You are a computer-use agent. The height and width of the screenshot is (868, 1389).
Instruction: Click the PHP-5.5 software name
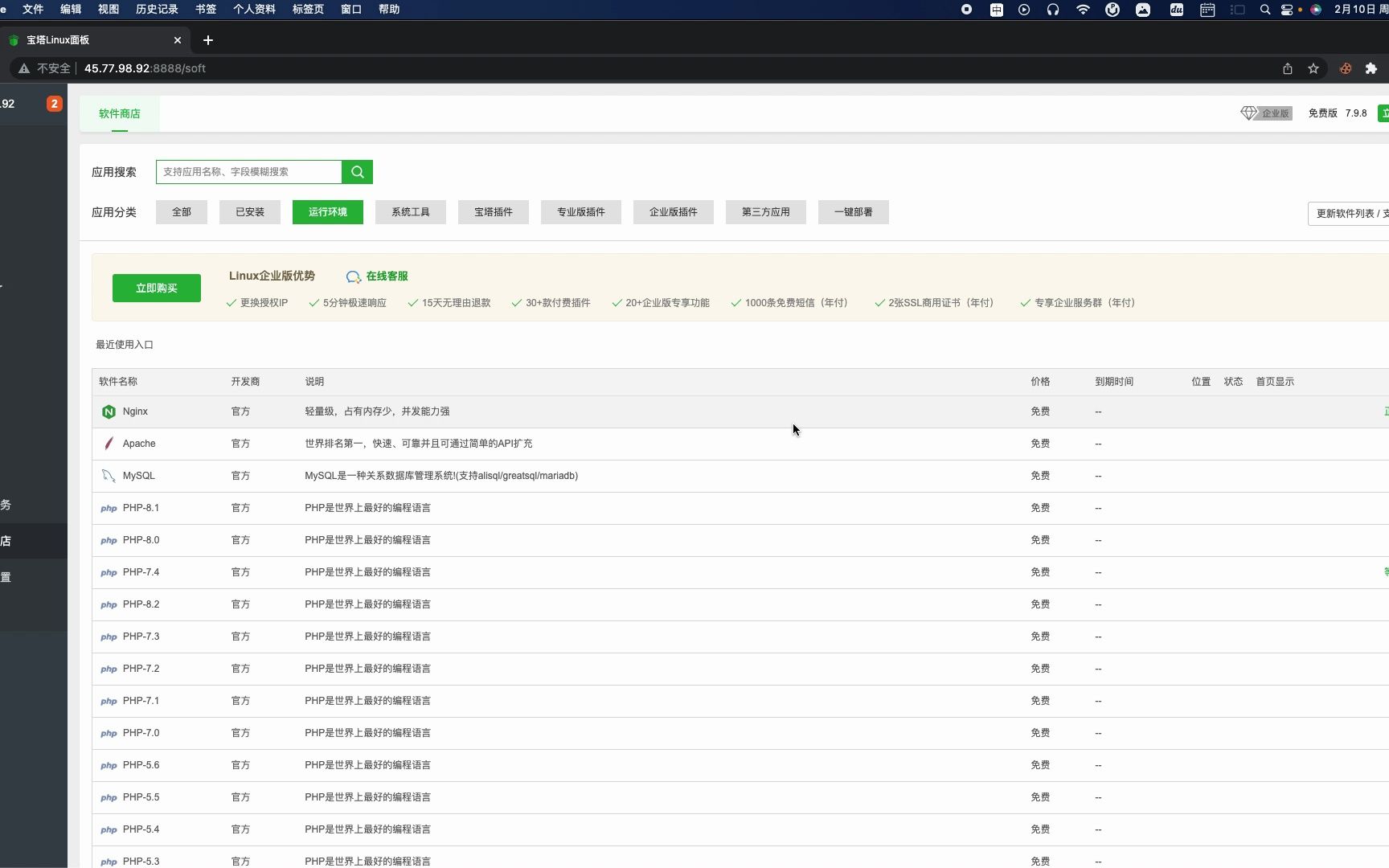coord(141,797)
